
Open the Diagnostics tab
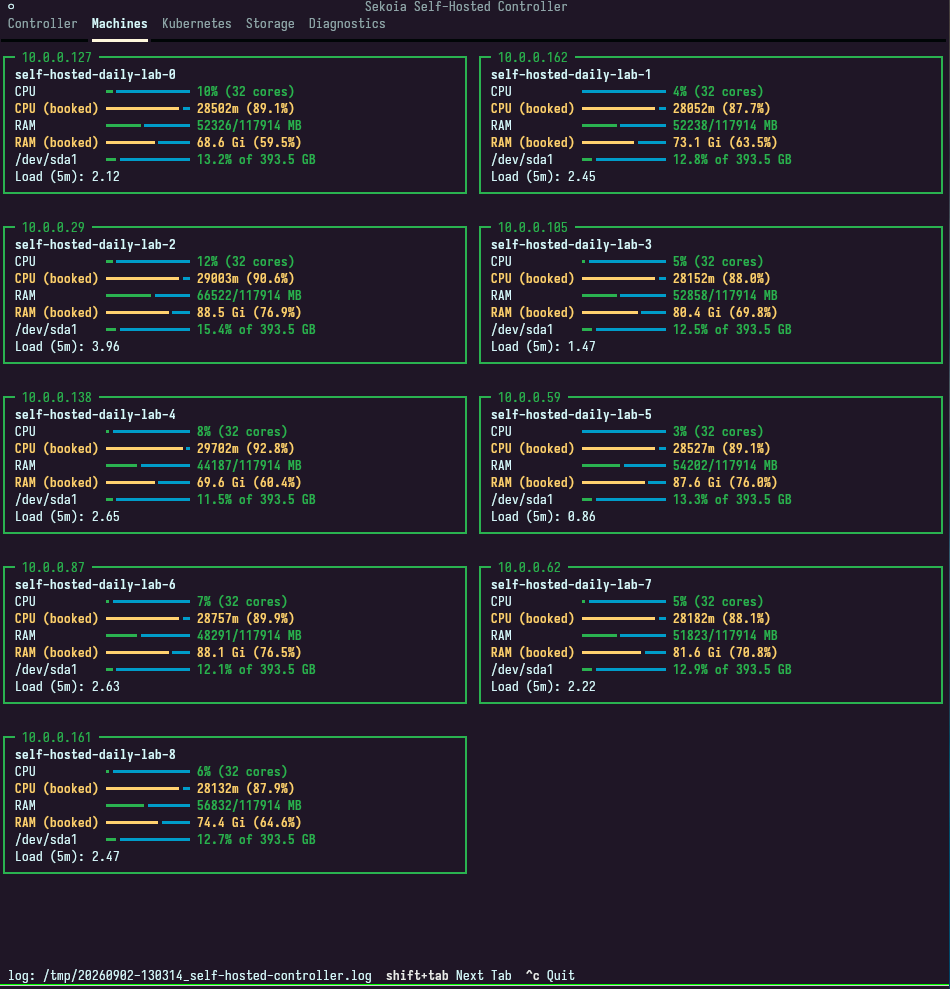(347, 23)
